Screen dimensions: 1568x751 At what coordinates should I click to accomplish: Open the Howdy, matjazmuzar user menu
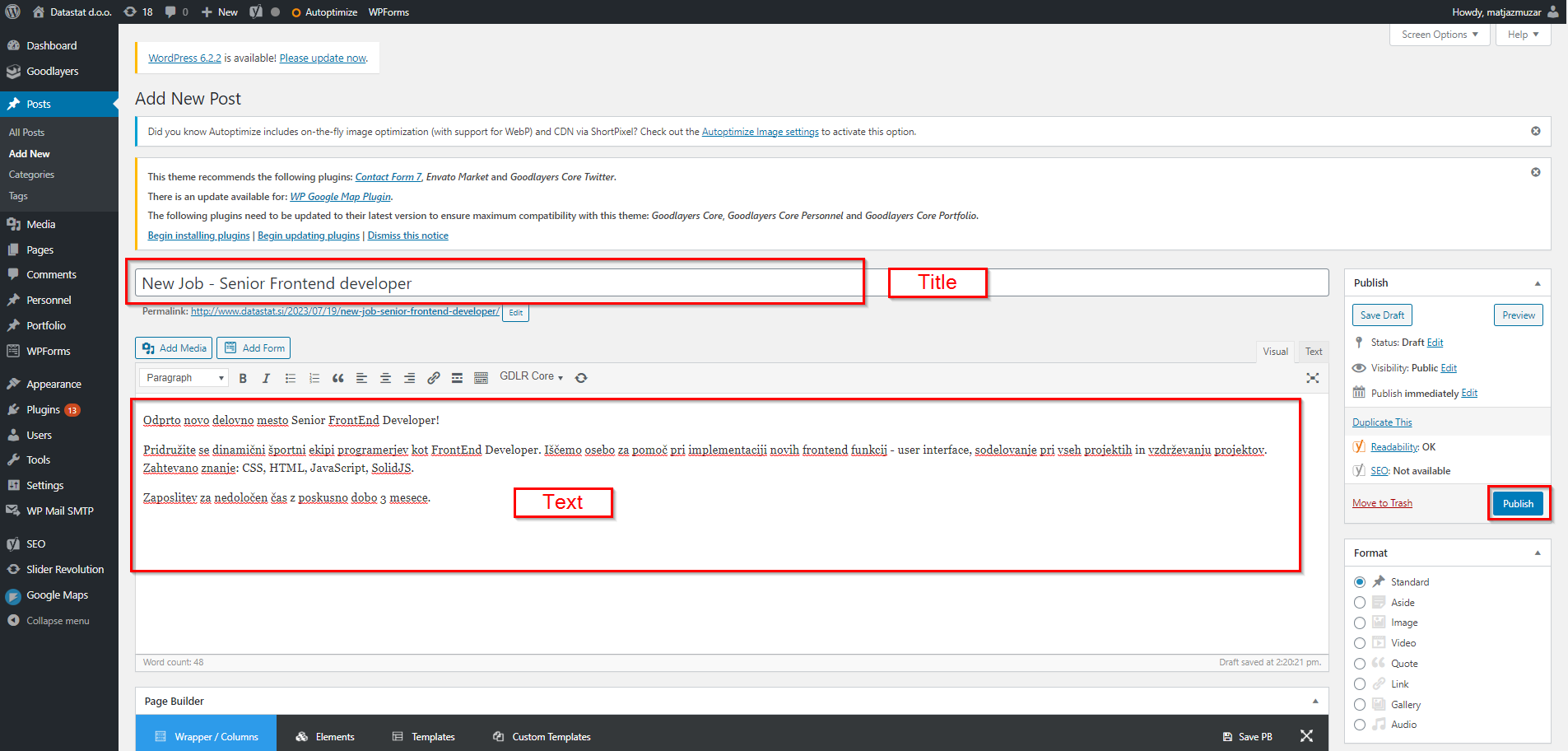[x=1505, y=12]
